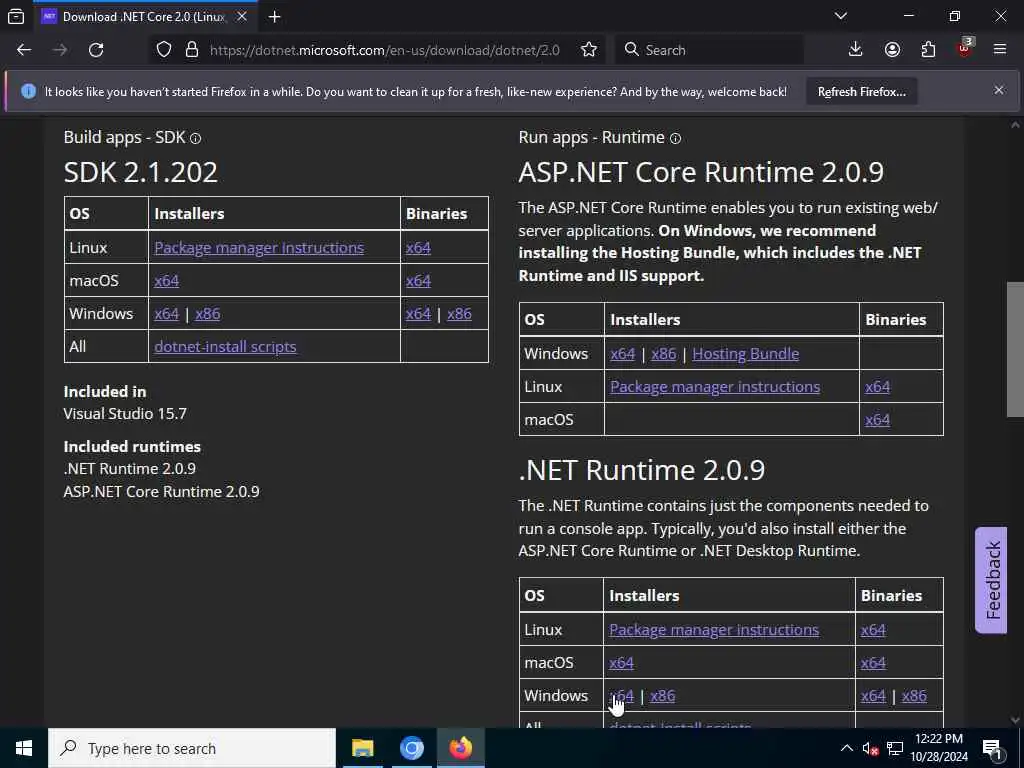The image size is (1024, 768).
Task: Open SDK Linux Package manager instructions
Action: point(259,248)
